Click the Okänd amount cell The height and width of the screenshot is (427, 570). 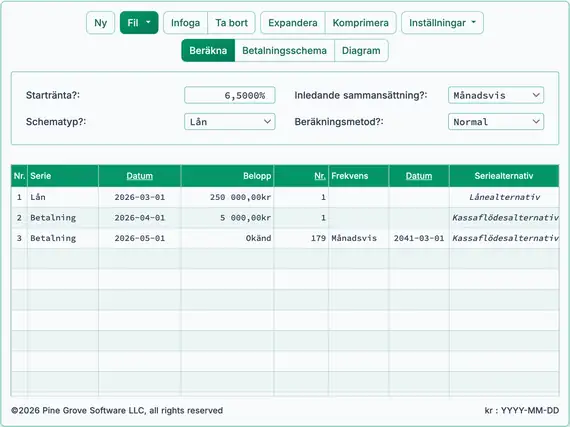[227, 238]
